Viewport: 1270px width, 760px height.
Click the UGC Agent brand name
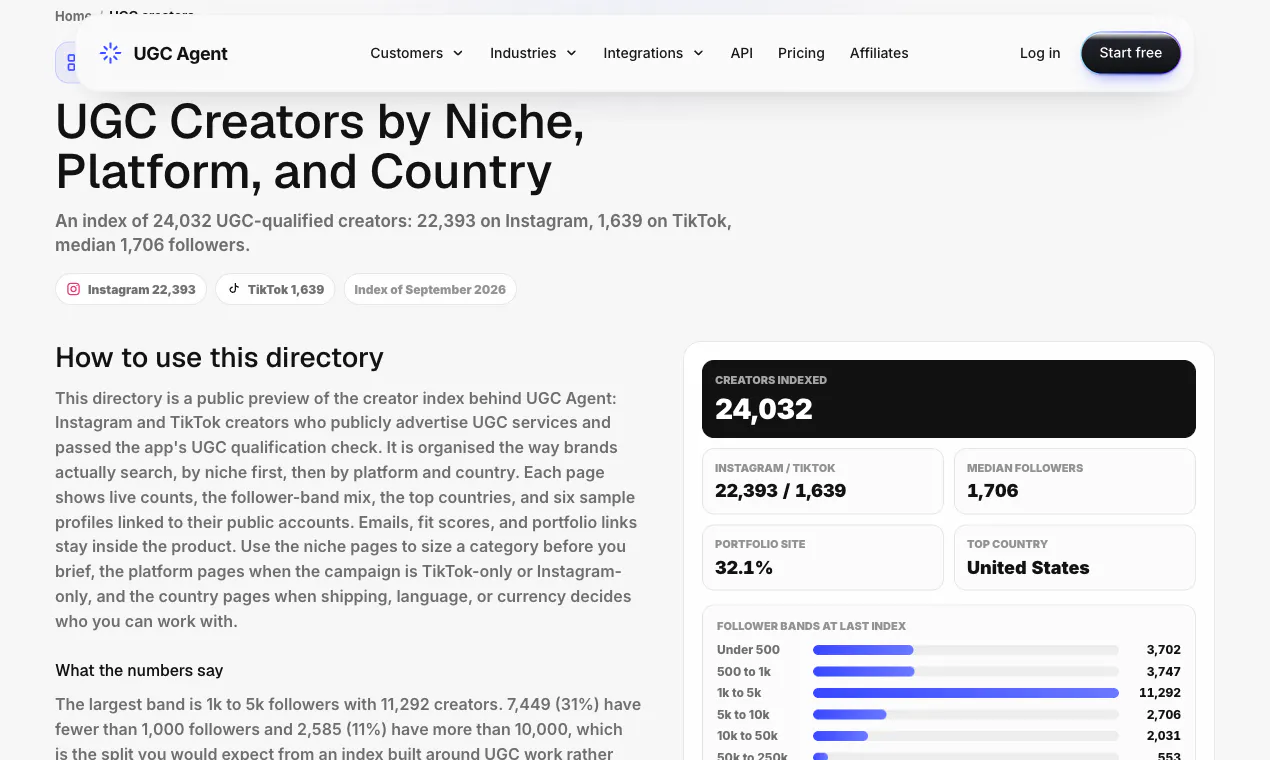[181, 54]
